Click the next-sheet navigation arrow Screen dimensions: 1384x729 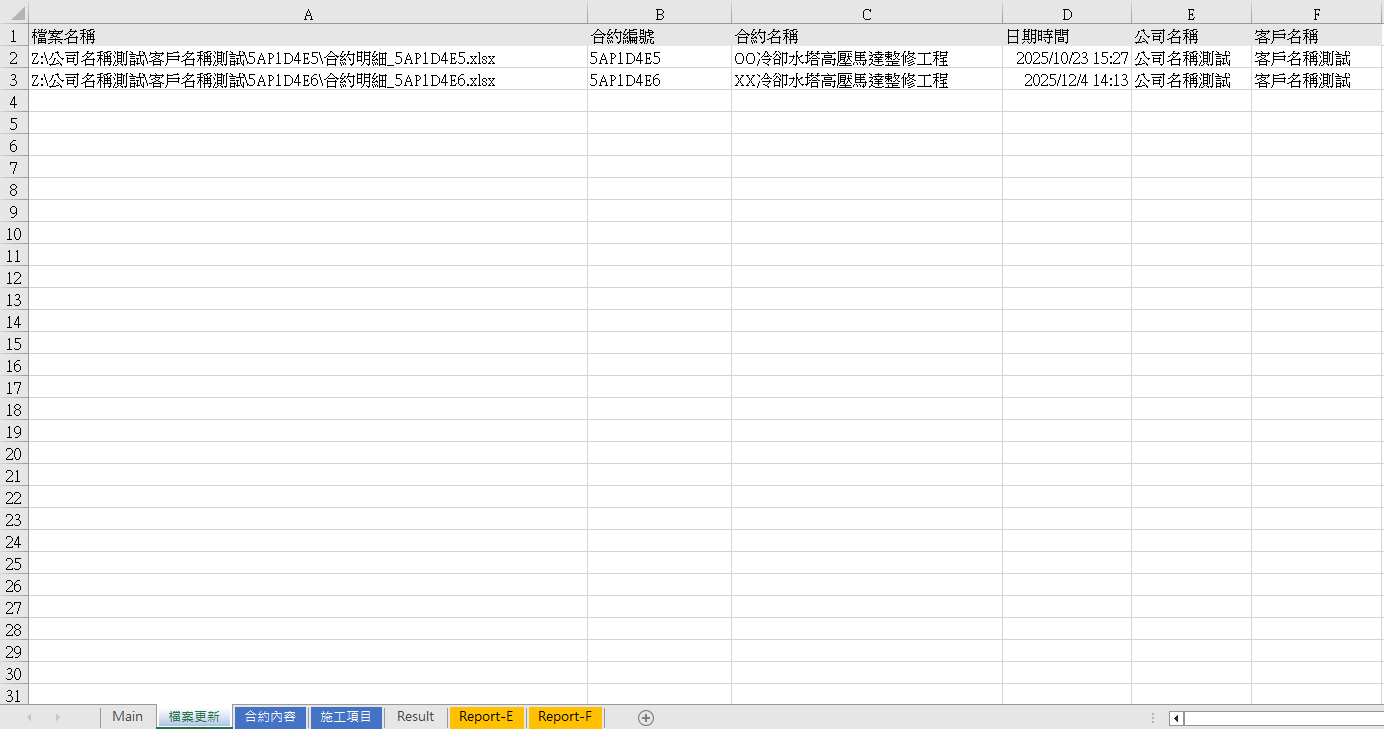59,717
